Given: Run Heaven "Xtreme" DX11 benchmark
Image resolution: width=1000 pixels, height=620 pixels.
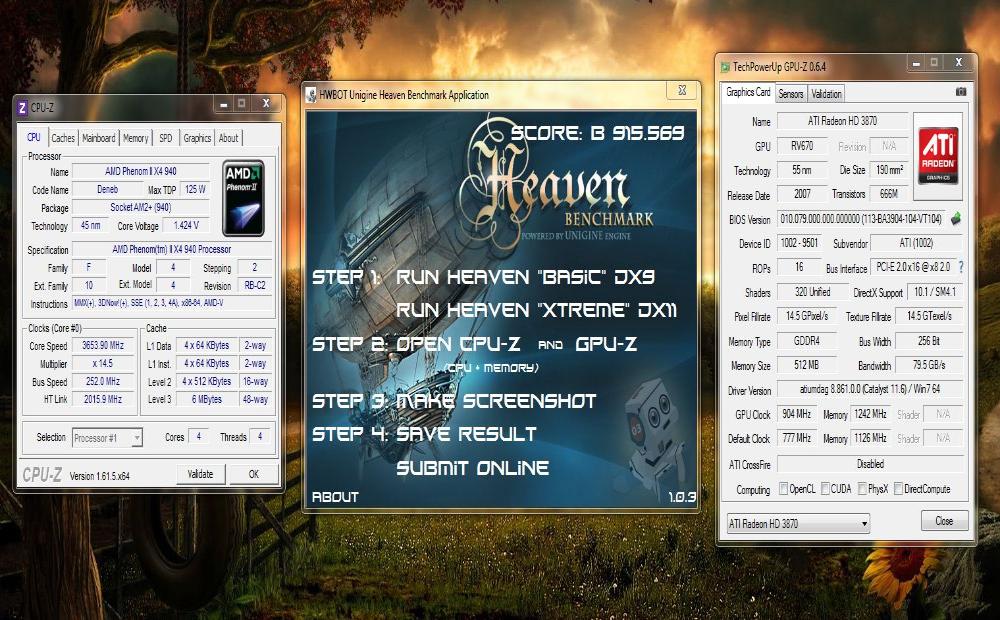Looking at the screenshot, I should click(536, 310).
